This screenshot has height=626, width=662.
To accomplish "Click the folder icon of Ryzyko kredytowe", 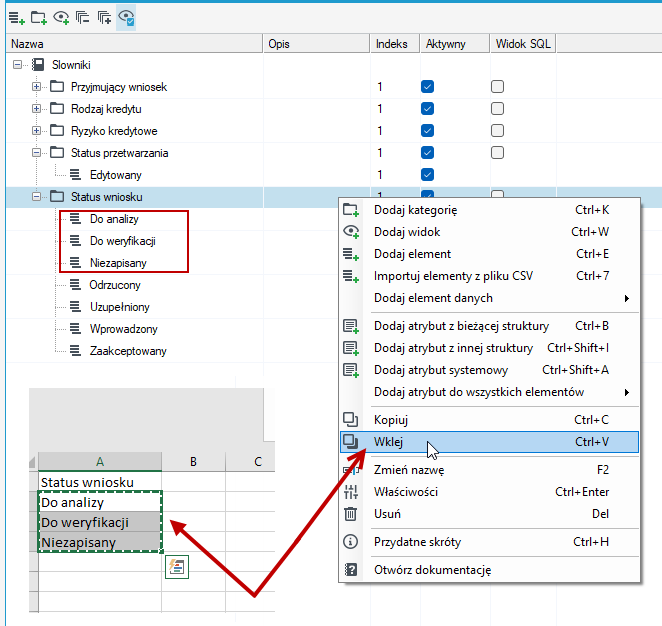I will click(57, 130).
